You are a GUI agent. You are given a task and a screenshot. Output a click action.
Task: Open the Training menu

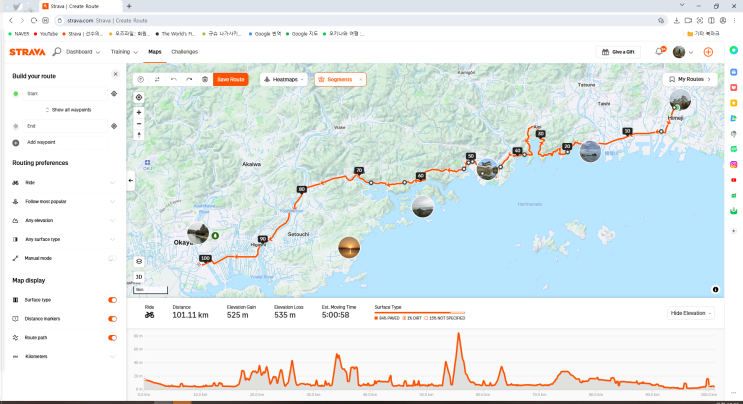point(124,52)
